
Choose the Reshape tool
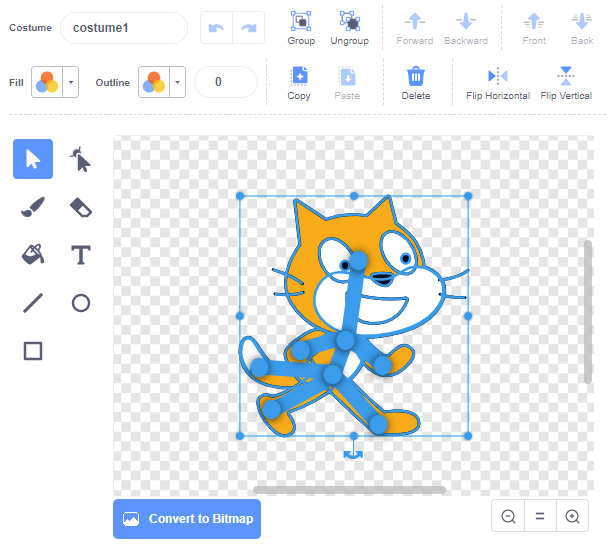coord(80,159)
